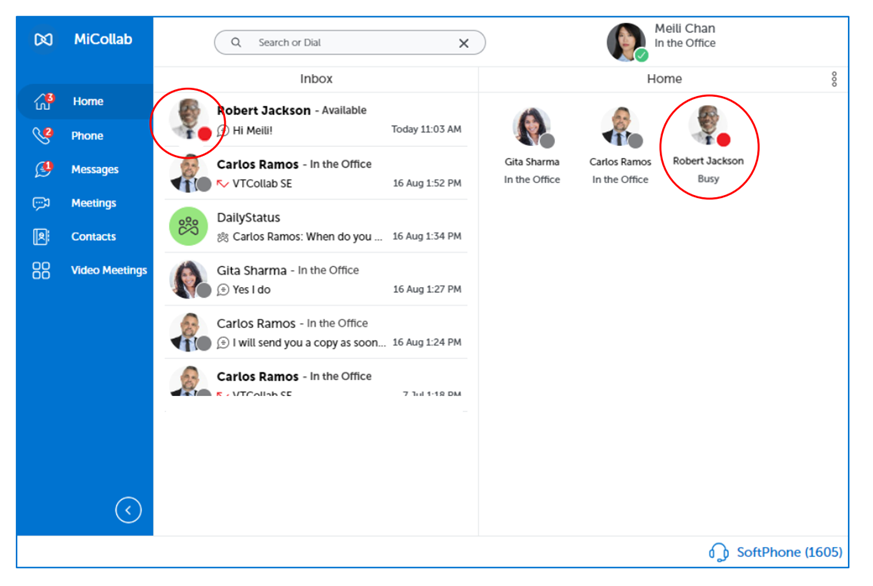Click the MiCollab logo
This screenshot has width=873, height=586.
pyautogui.click(x=75, y=40)
